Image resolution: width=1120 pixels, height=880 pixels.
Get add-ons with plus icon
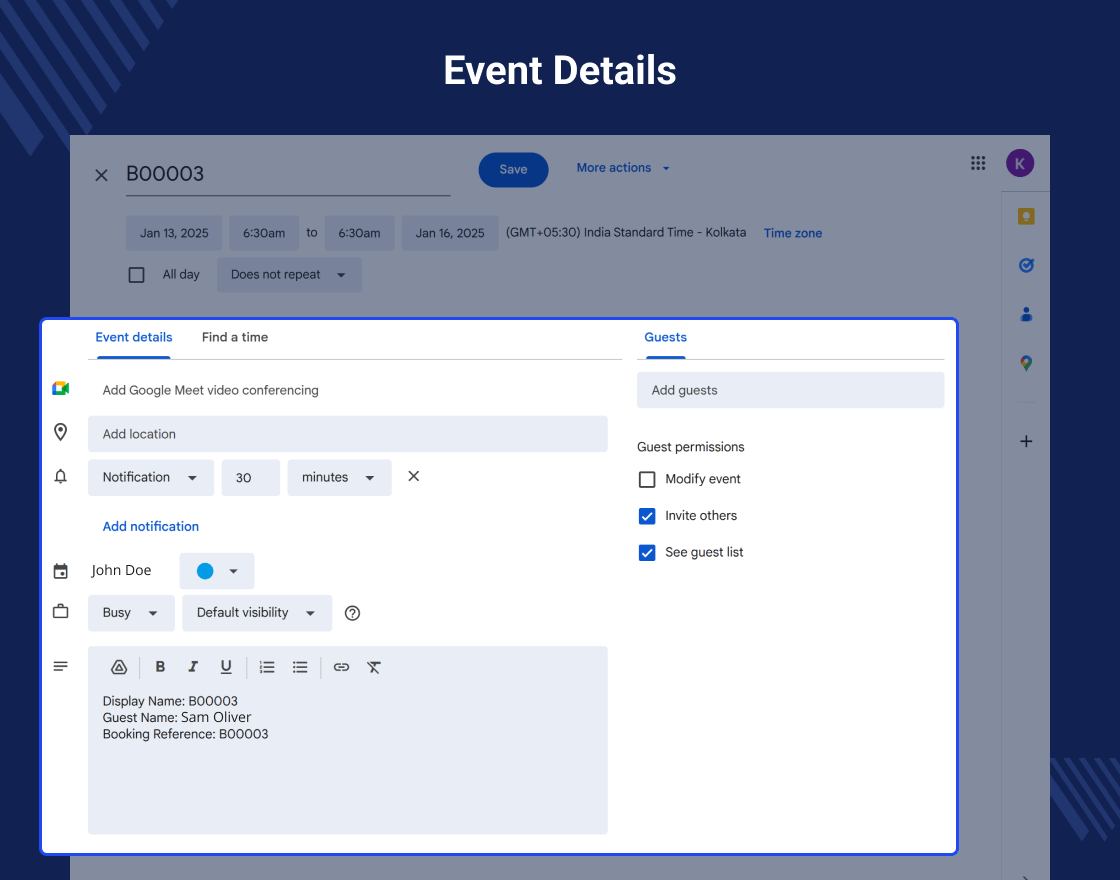pos(1026,441)
